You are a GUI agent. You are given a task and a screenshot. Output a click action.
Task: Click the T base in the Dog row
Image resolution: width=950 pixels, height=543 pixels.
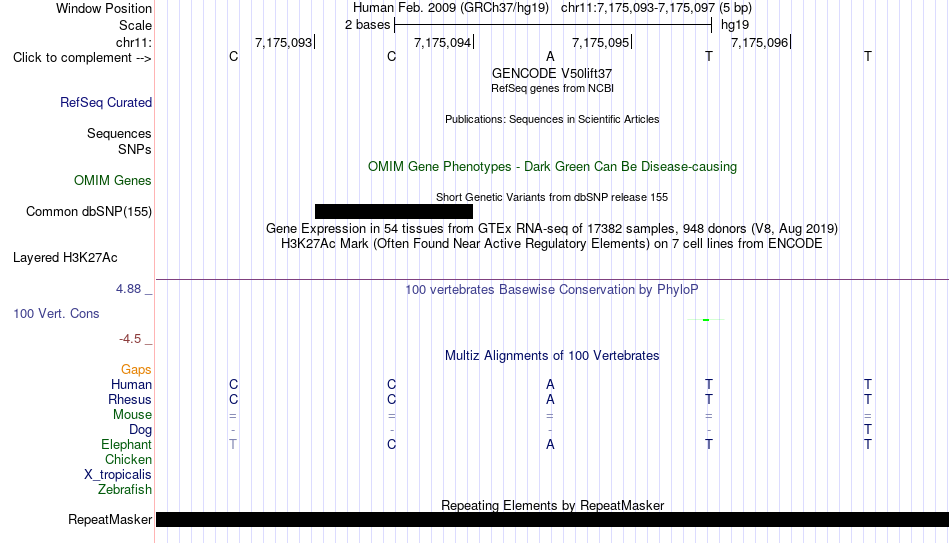click(x=868, y=430)
